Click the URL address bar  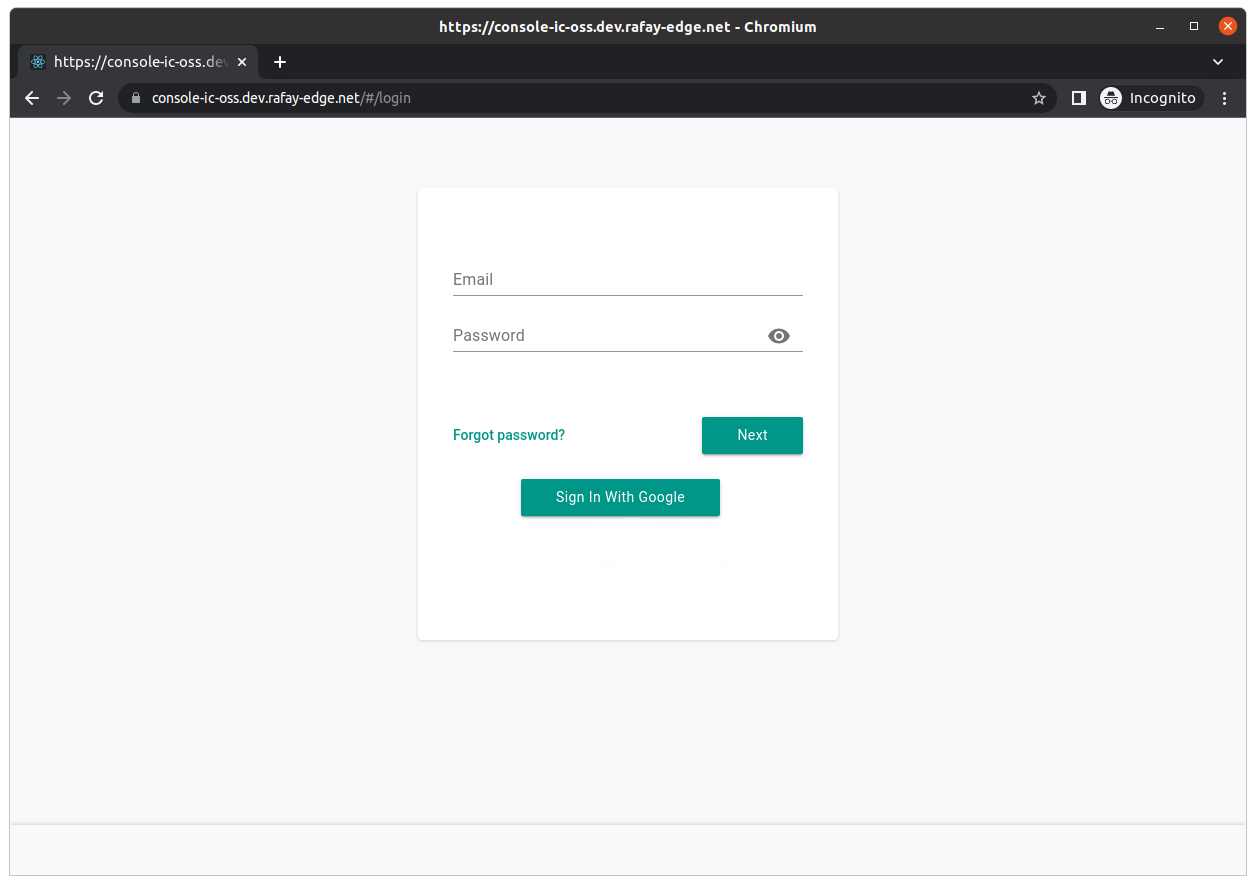pyautogui.click(x=587, y=98)
